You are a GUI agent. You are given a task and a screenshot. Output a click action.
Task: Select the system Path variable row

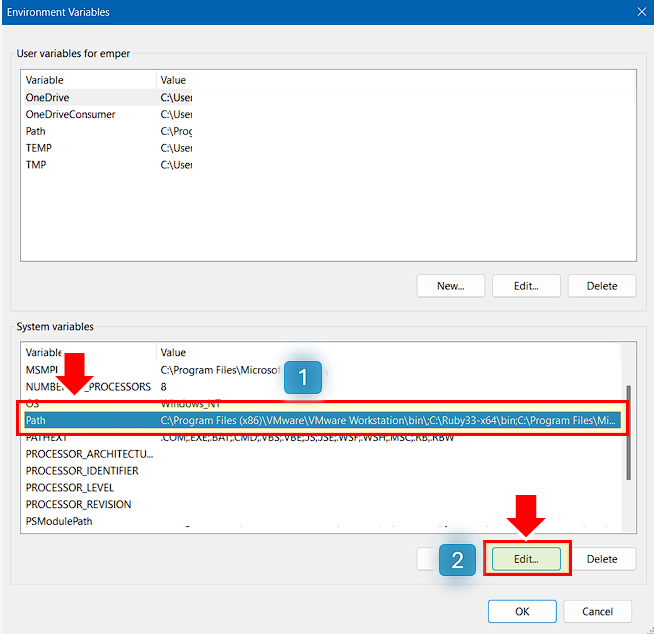tap(322, 420)
